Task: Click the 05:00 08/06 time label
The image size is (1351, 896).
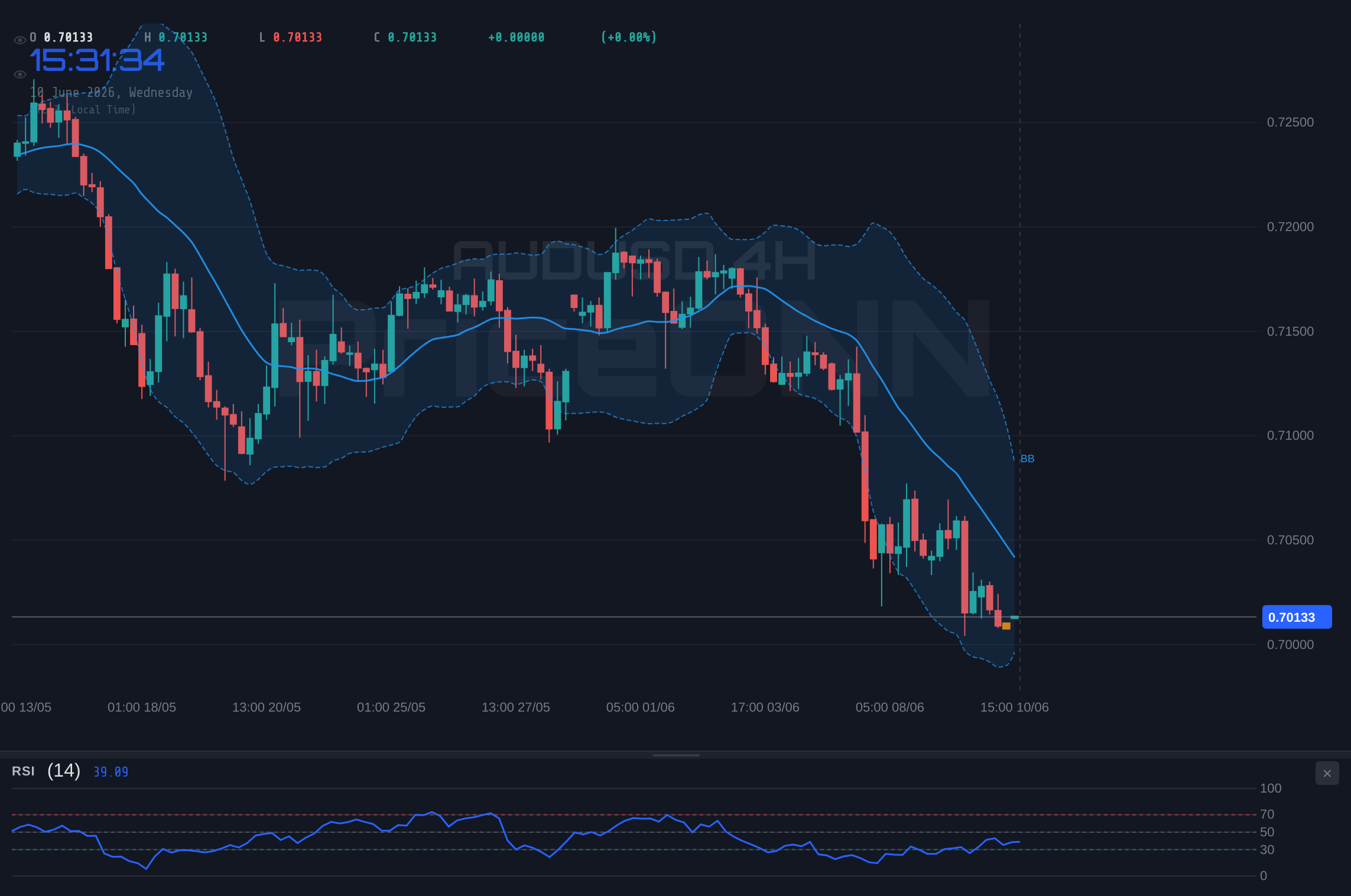Action: point(890,707)
